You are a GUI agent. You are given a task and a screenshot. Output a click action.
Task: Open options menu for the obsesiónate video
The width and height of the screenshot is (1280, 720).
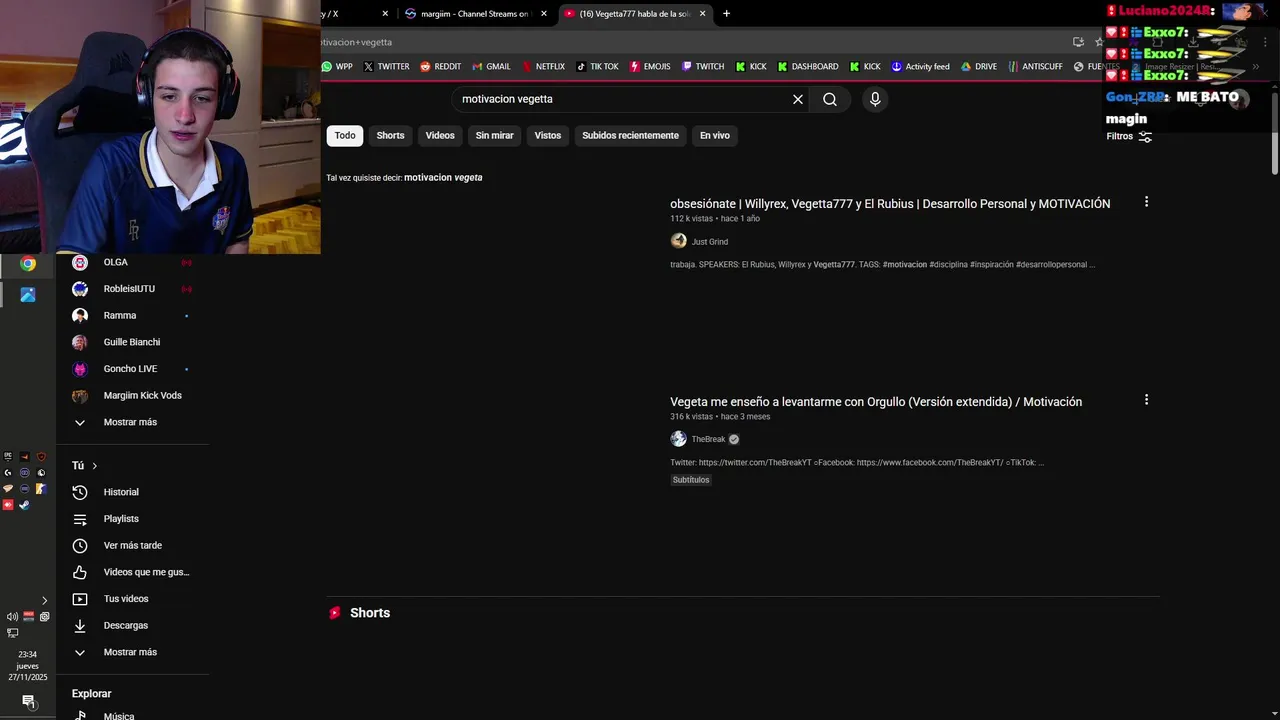(1146, 202)
